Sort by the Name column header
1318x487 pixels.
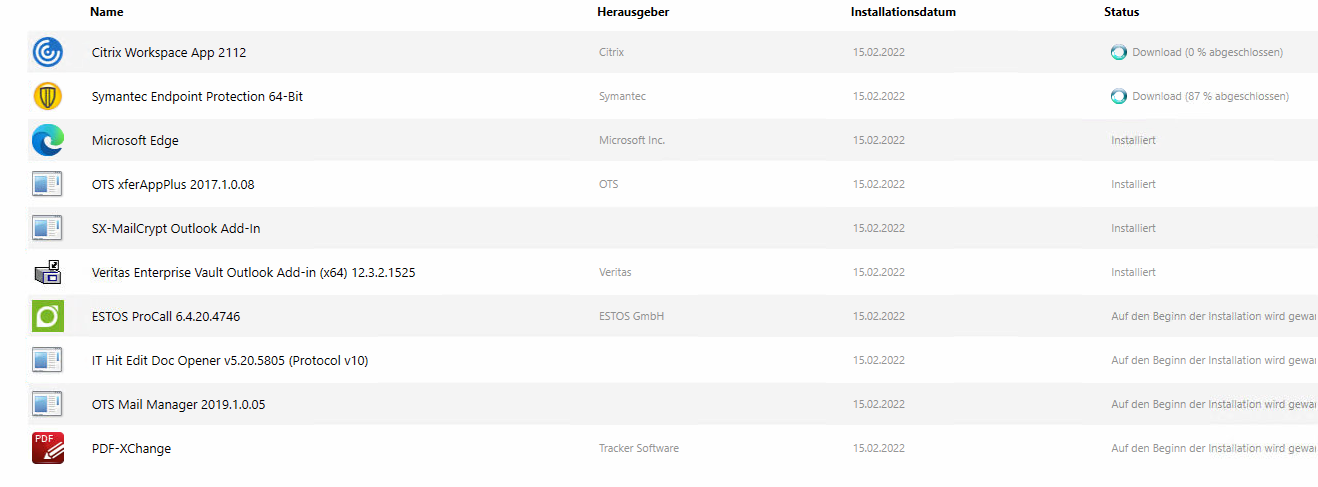[x=107, y=12]
